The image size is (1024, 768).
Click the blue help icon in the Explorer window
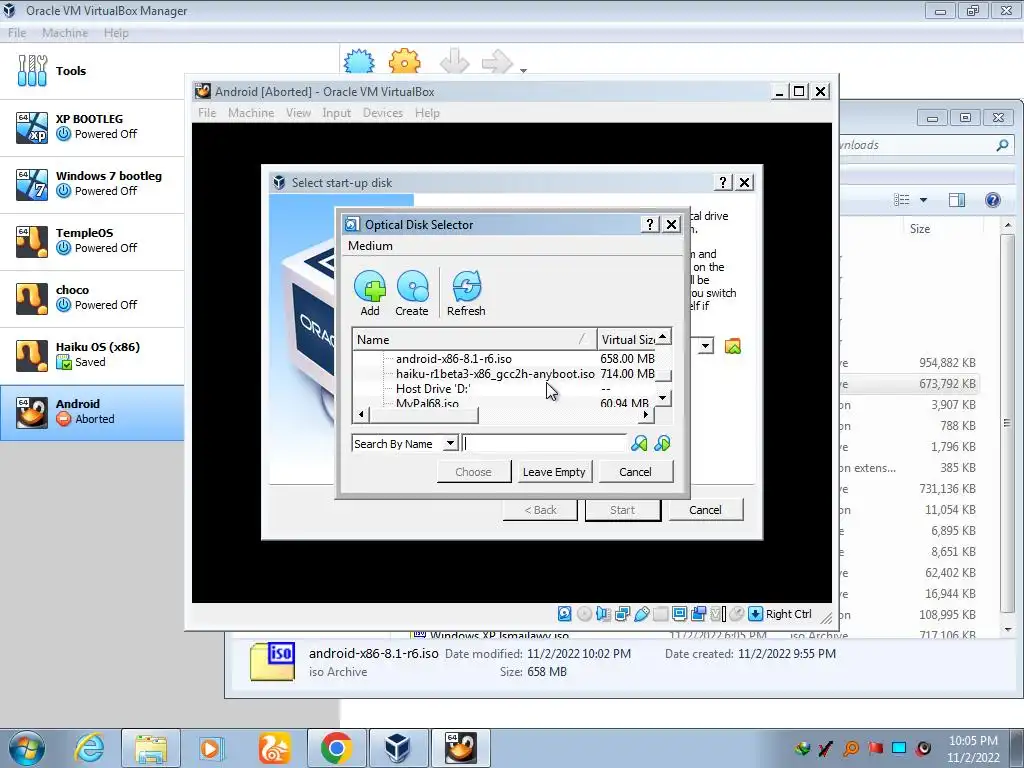(993, 200)
